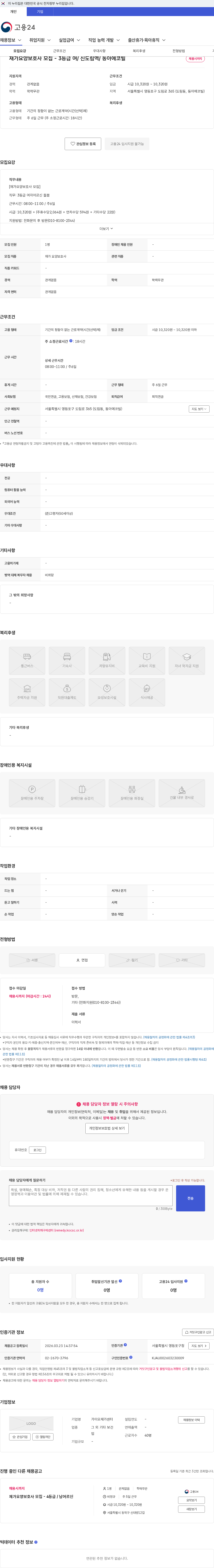Click 개인정보보호법 상세 보기 button
Viewport: 214px width, 1568px height.
[x=107, y=1128]
